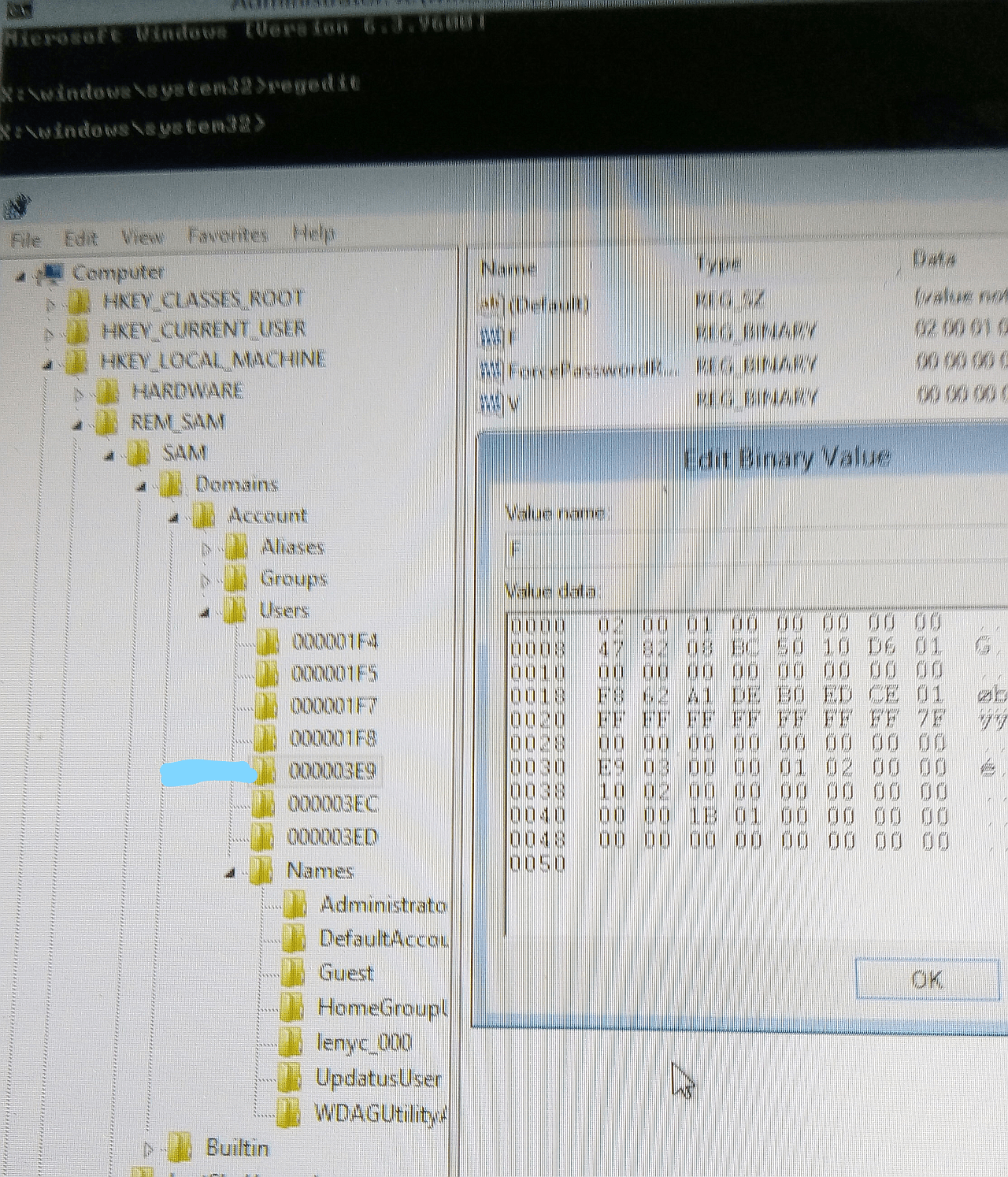
Task: Open the Help menu
Action: click(313, 232)
